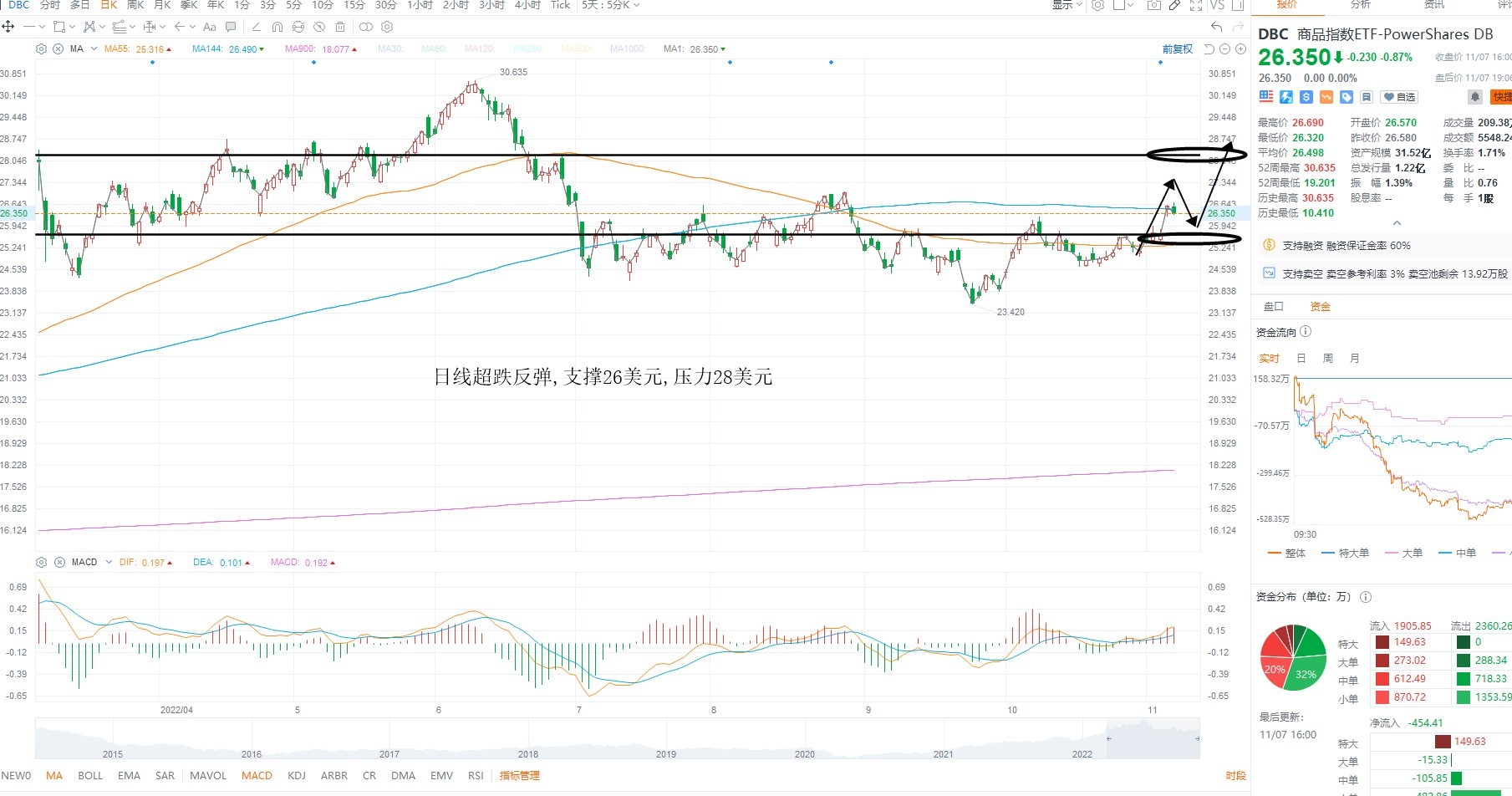
Task: Toggle the SAR main chart indicator
Action: click(x=165, y=775)
